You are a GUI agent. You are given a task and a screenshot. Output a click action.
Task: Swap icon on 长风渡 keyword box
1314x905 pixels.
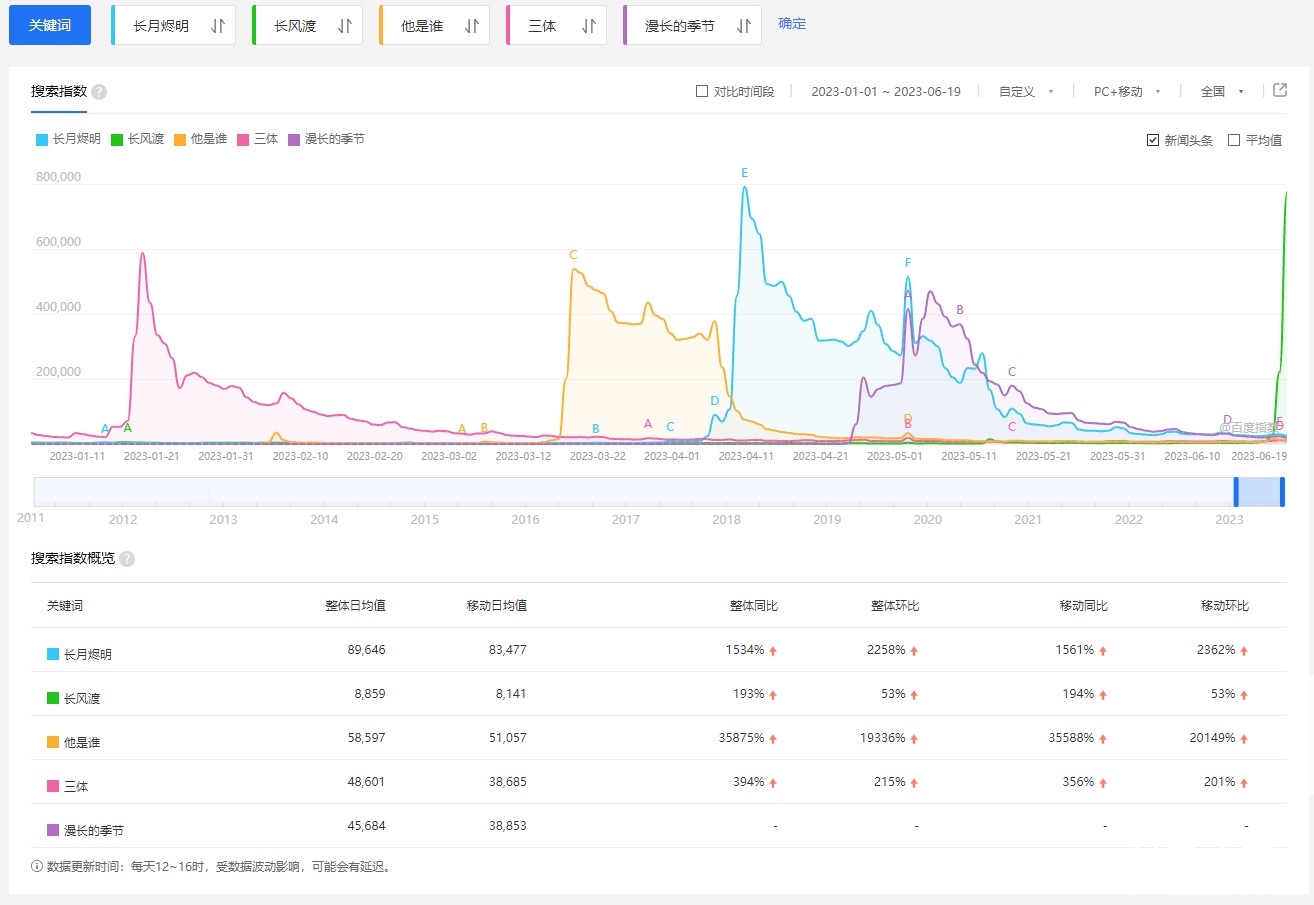click(x=345, y=26)
